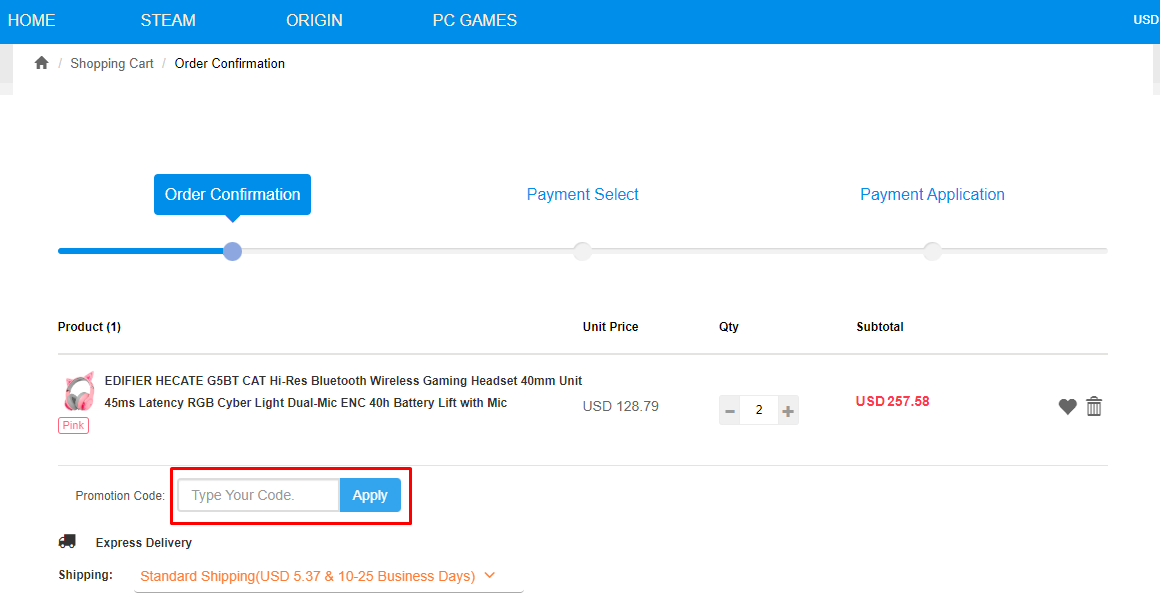This screenshot has height=595, width=1160.
Task: Click the quantity field showing 2
Action: pyautogui.click(x=759, y=411)
